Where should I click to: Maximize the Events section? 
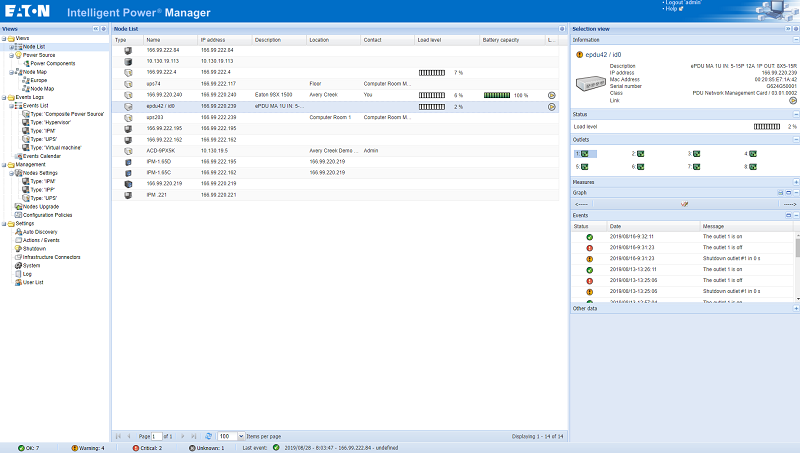[788, 216]
